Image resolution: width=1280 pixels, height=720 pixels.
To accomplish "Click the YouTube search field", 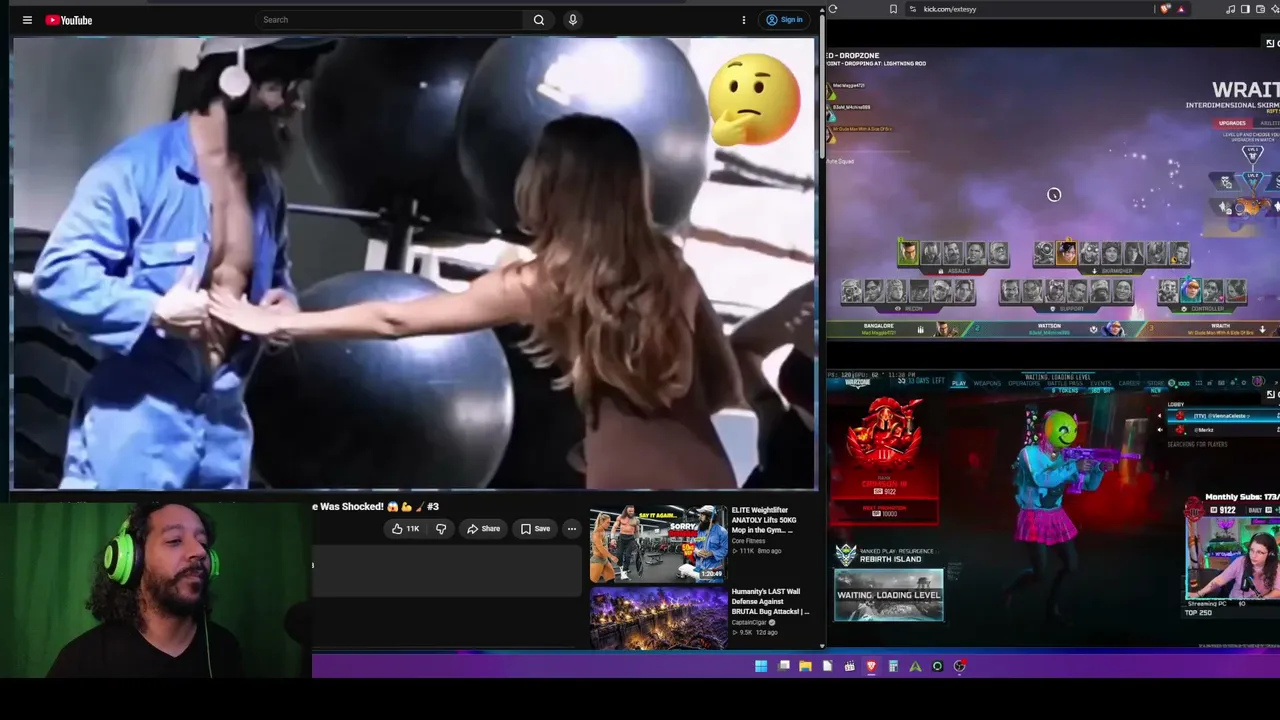I will pyautogui.click(x=389, y=20).
